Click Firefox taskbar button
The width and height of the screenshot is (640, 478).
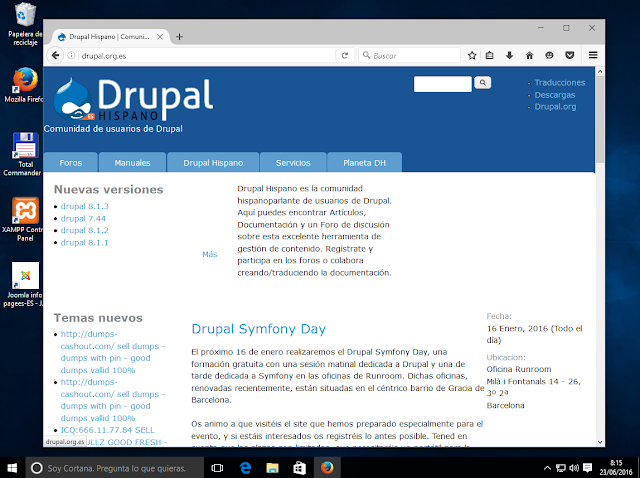point(327,468)
